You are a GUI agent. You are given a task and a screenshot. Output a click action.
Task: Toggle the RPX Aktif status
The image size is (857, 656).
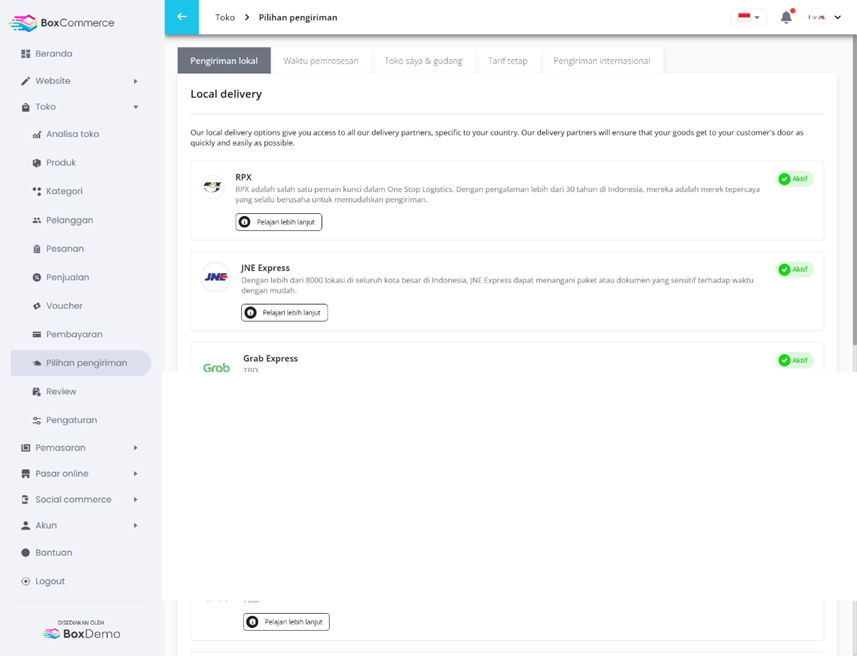794,179
